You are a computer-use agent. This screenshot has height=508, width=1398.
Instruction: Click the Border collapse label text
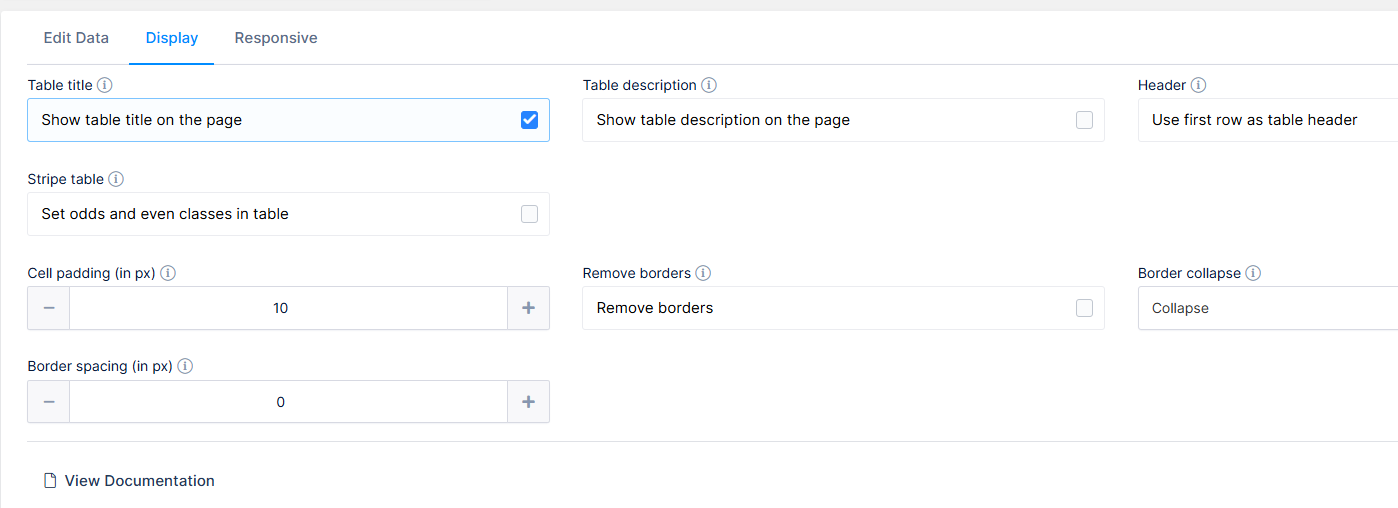(1189, 273)
